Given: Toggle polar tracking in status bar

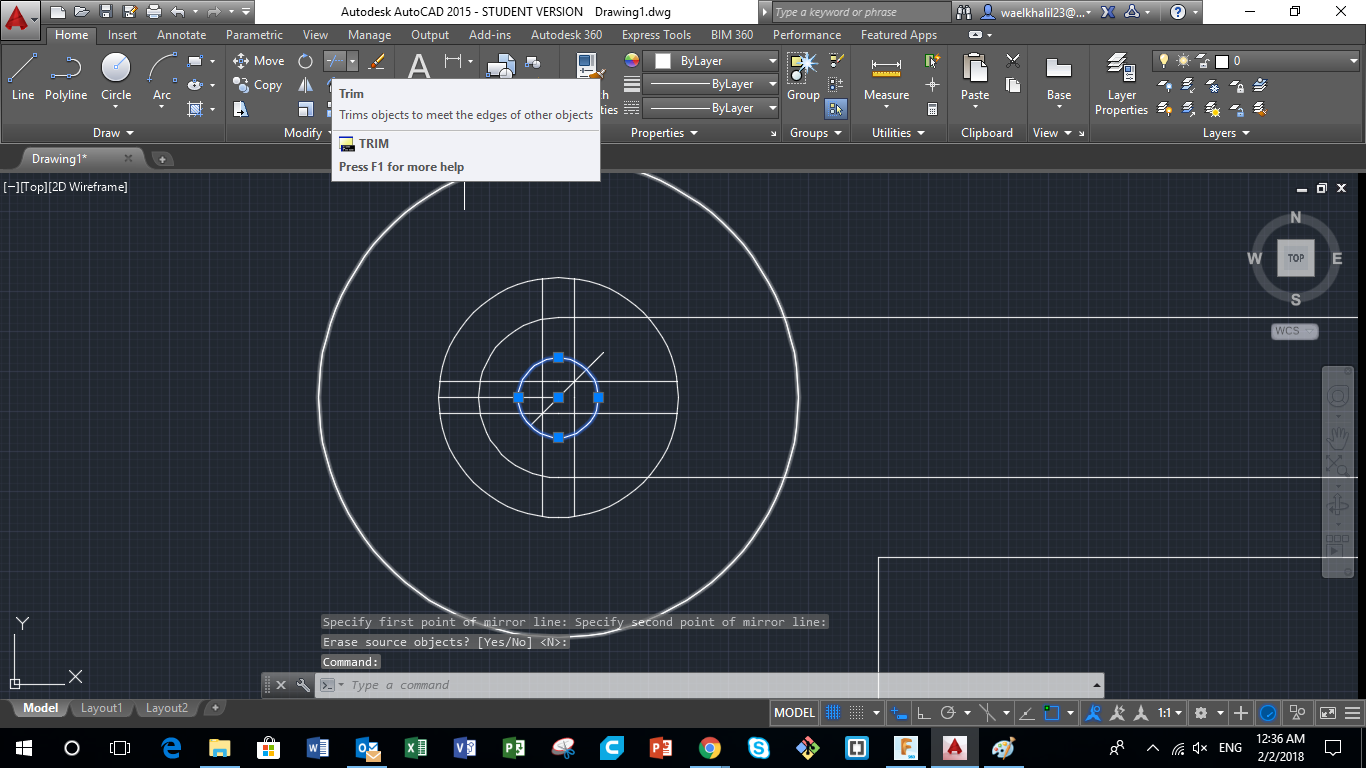Looking at the screenshot, I should [948, 713].
